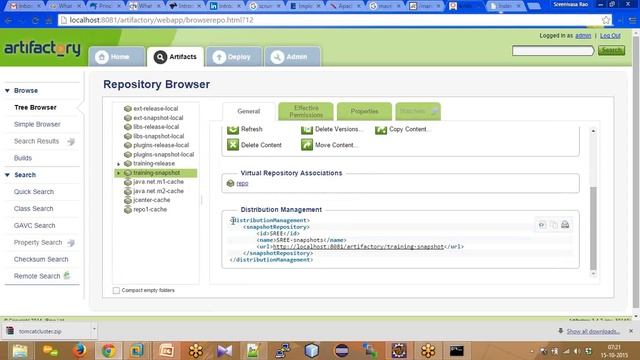This screenshot has height=360, width=640.
Task: Open GAVC Search in the sidebar
Action: tap(34, 225)
